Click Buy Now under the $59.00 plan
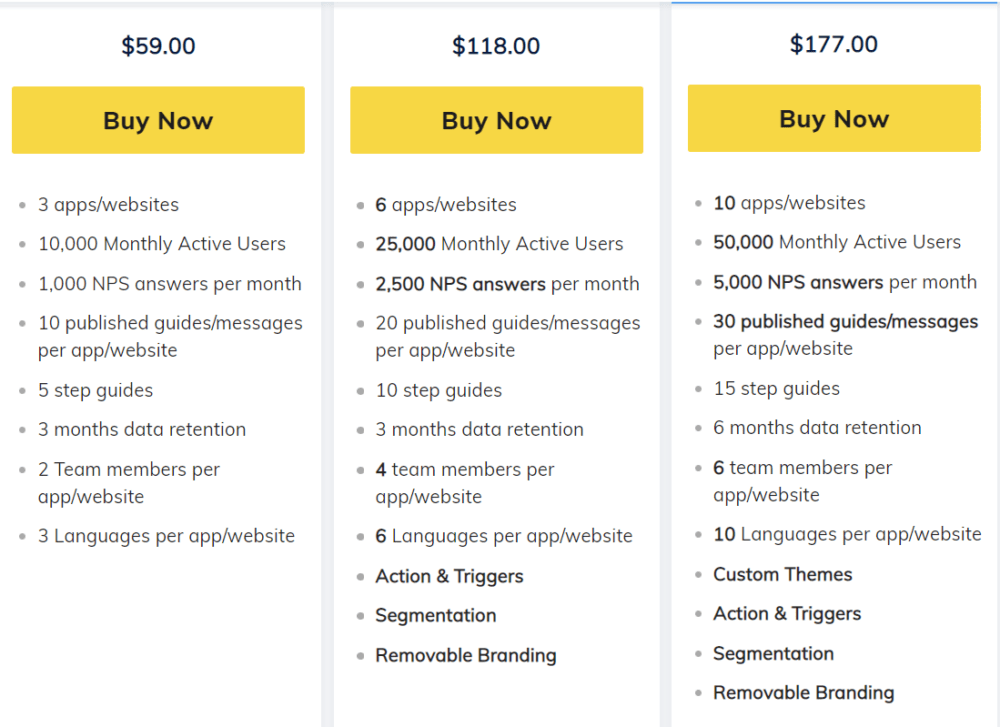The height and width of the screenshot is (727, 1000). click(x=158, y=120)
